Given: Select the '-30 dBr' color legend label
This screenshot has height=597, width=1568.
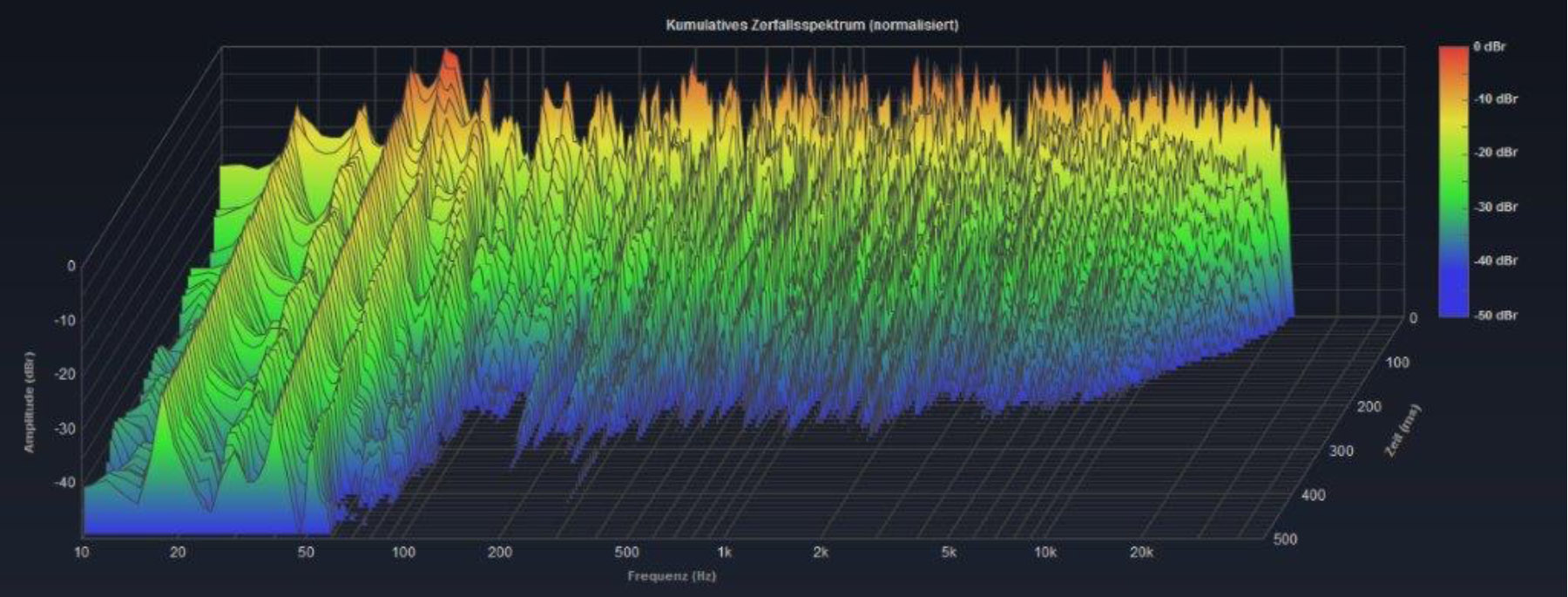Looking at the screenshot, I should tap(1495, 207).
